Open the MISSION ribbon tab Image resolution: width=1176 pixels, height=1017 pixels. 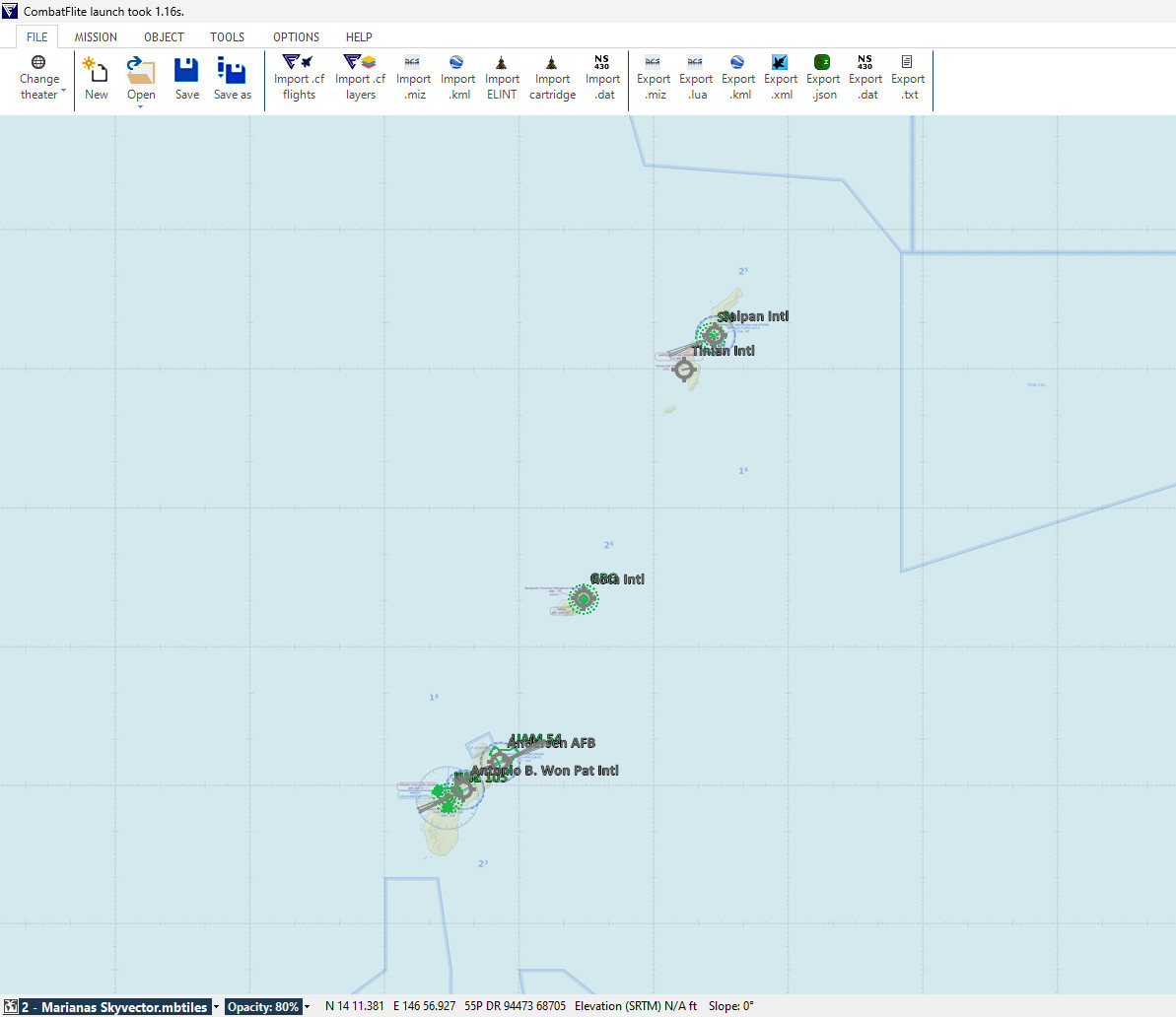[x=96, y=37]
